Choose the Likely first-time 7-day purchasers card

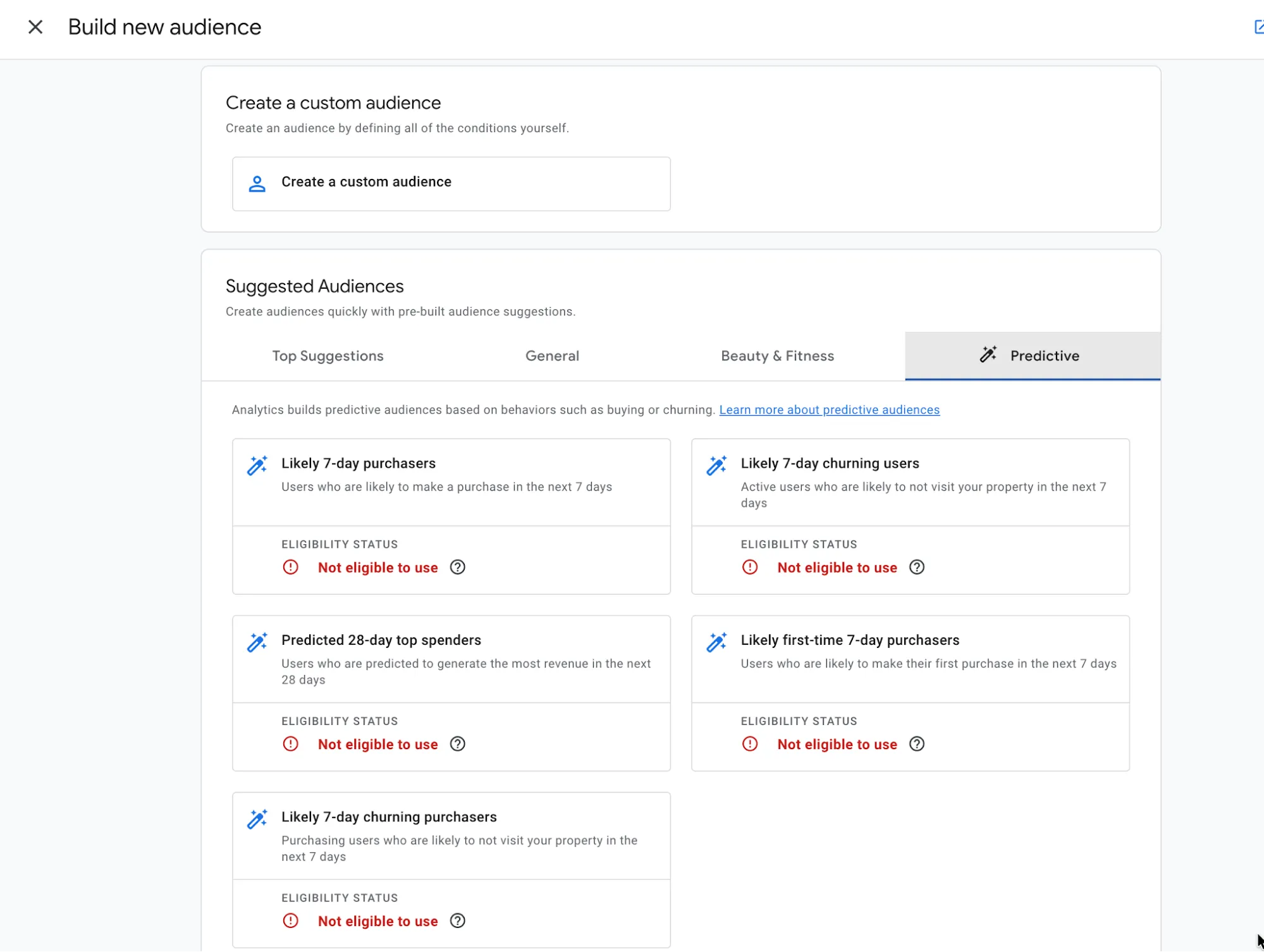pos(910,693)
